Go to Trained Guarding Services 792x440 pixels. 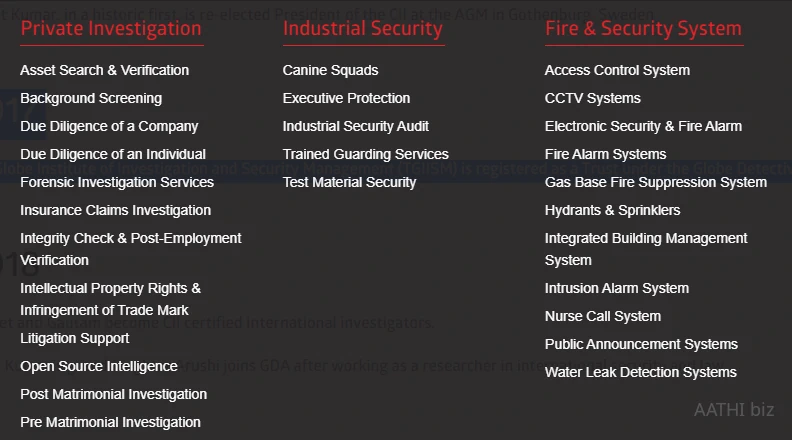(x=365, y=154)
